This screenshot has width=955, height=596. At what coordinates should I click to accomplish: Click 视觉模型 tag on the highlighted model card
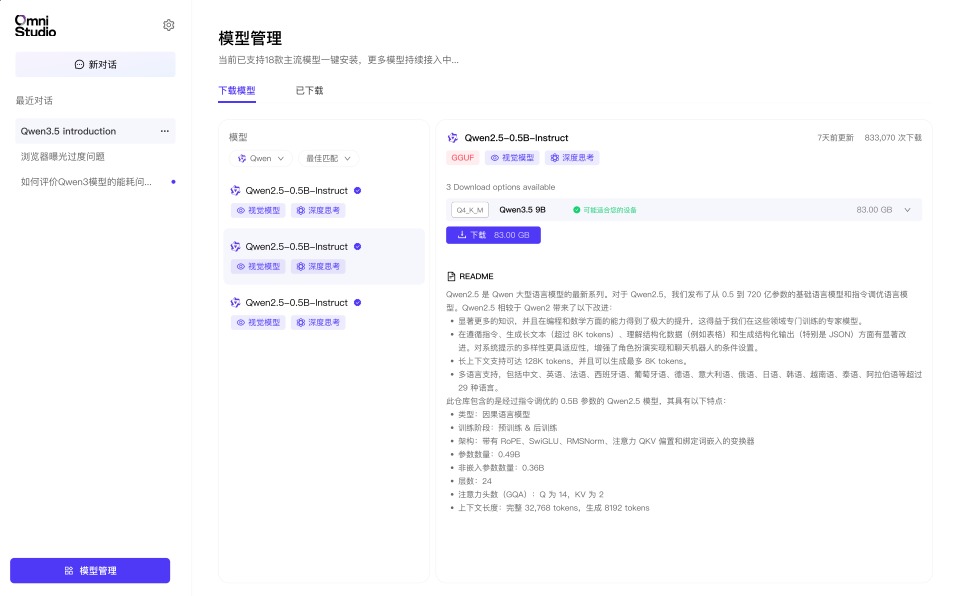258,267
